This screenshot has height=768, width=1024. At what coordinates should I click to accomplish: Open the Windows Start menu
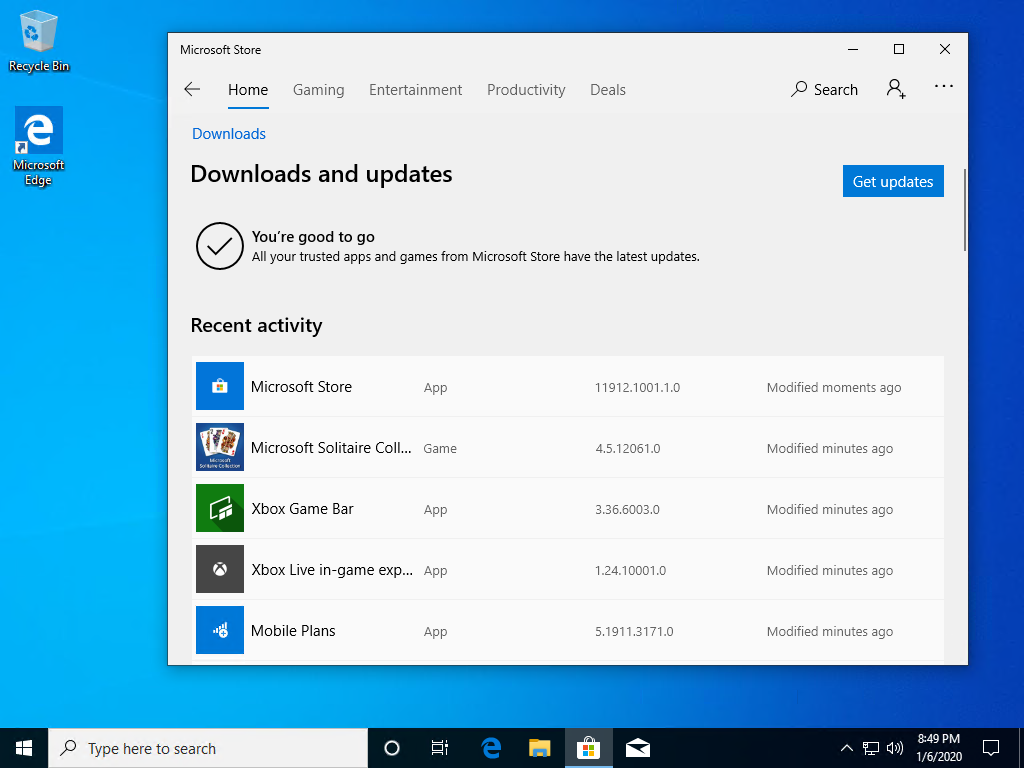(24, 748)
